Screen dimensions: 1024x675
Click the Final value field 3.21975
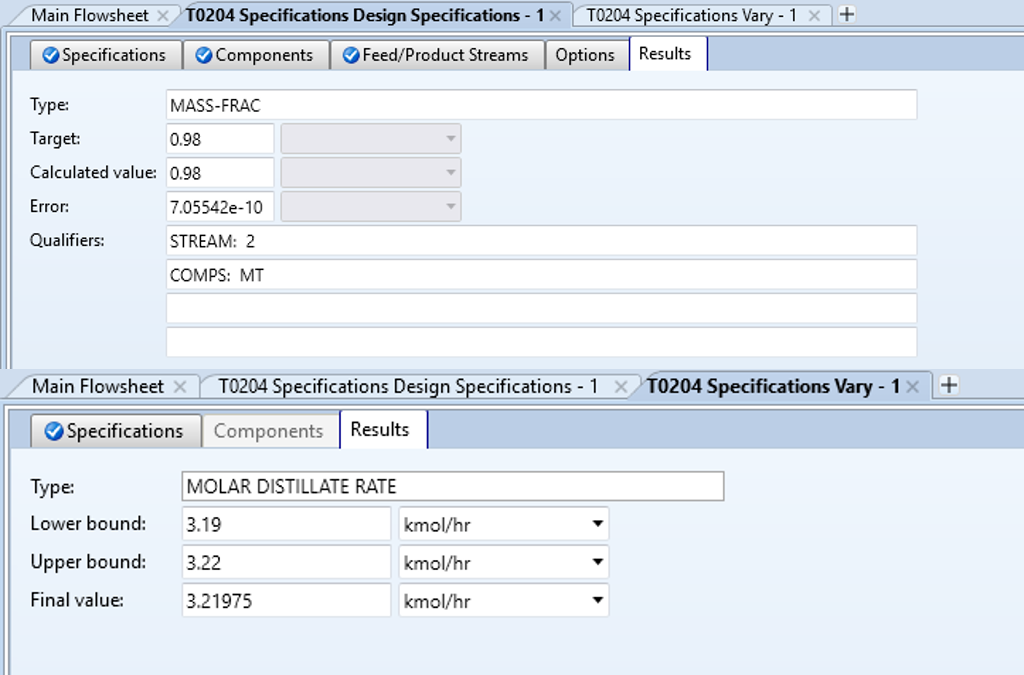click(x=286, y=601)
